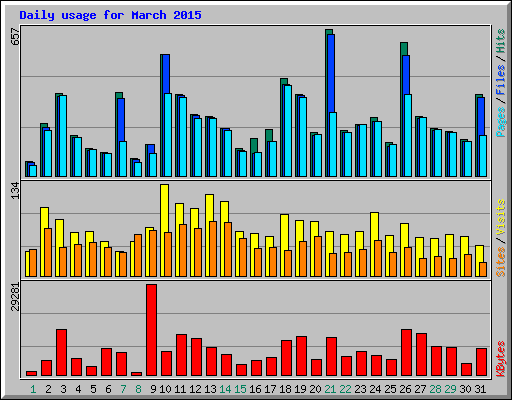Click the red KBytes bar for day 3
Screen dimensions: 512x400
pyautogui.click(x=61, y=353)
